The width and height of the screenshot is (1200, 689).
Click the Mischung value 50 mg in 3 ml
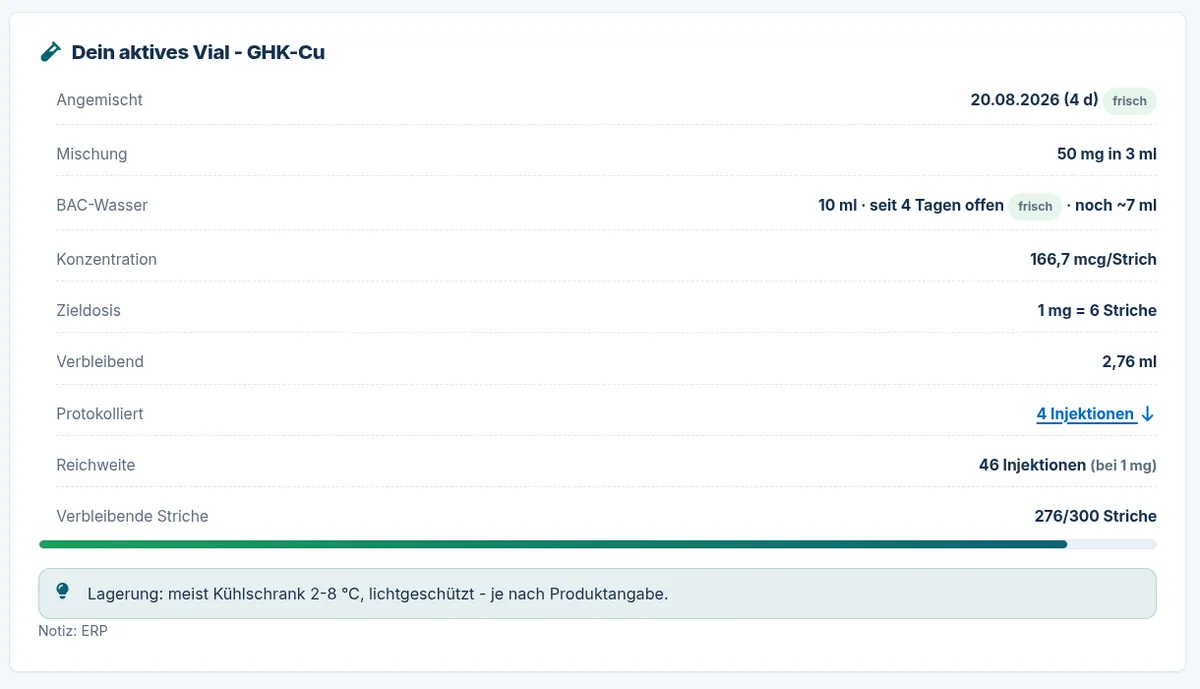(x=1106, y=154)
